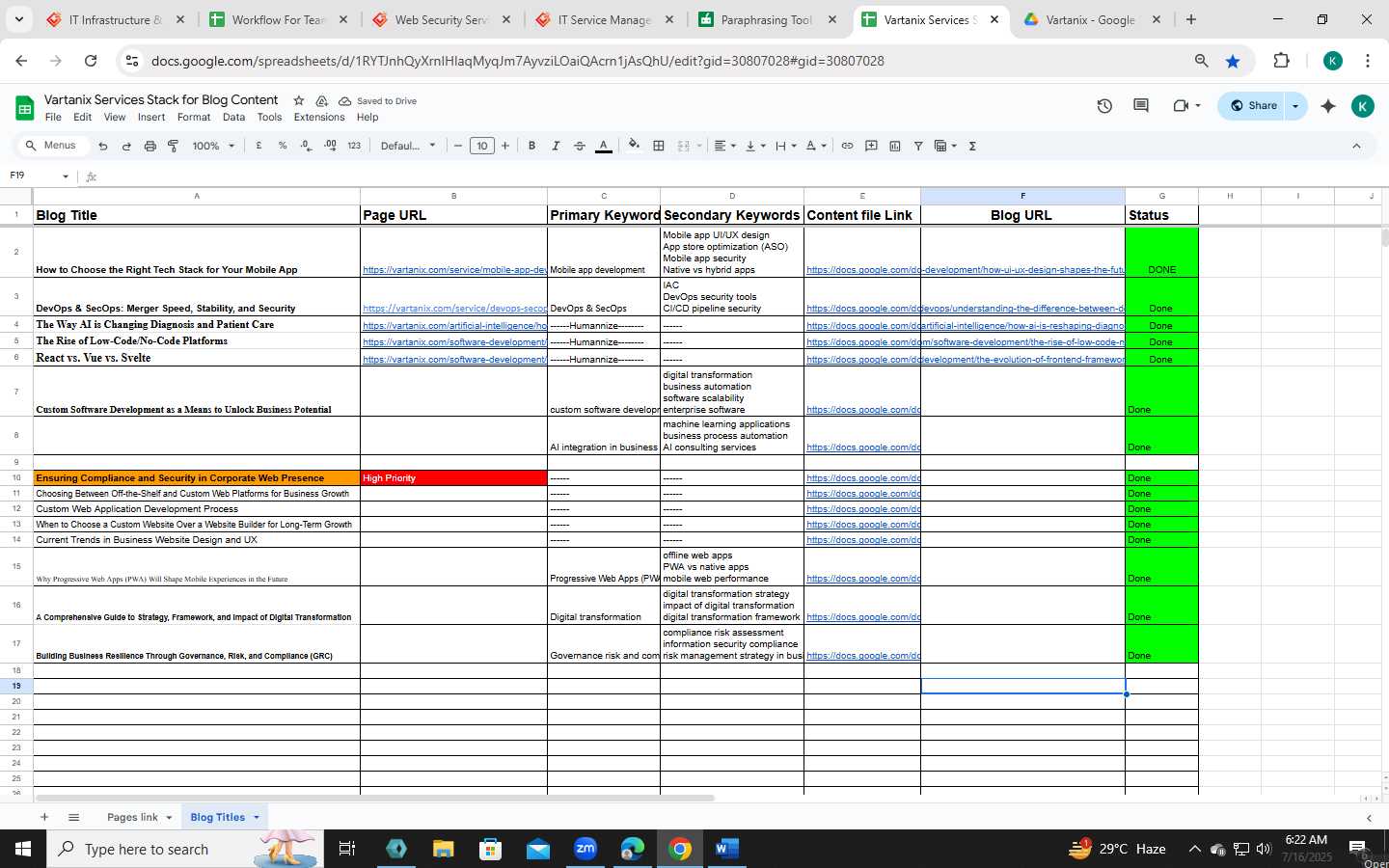Viewport: 1389px width, 868px height.
Task: Open the rise-of-low-code blog URL link
Action: [x=1022, y=342]
